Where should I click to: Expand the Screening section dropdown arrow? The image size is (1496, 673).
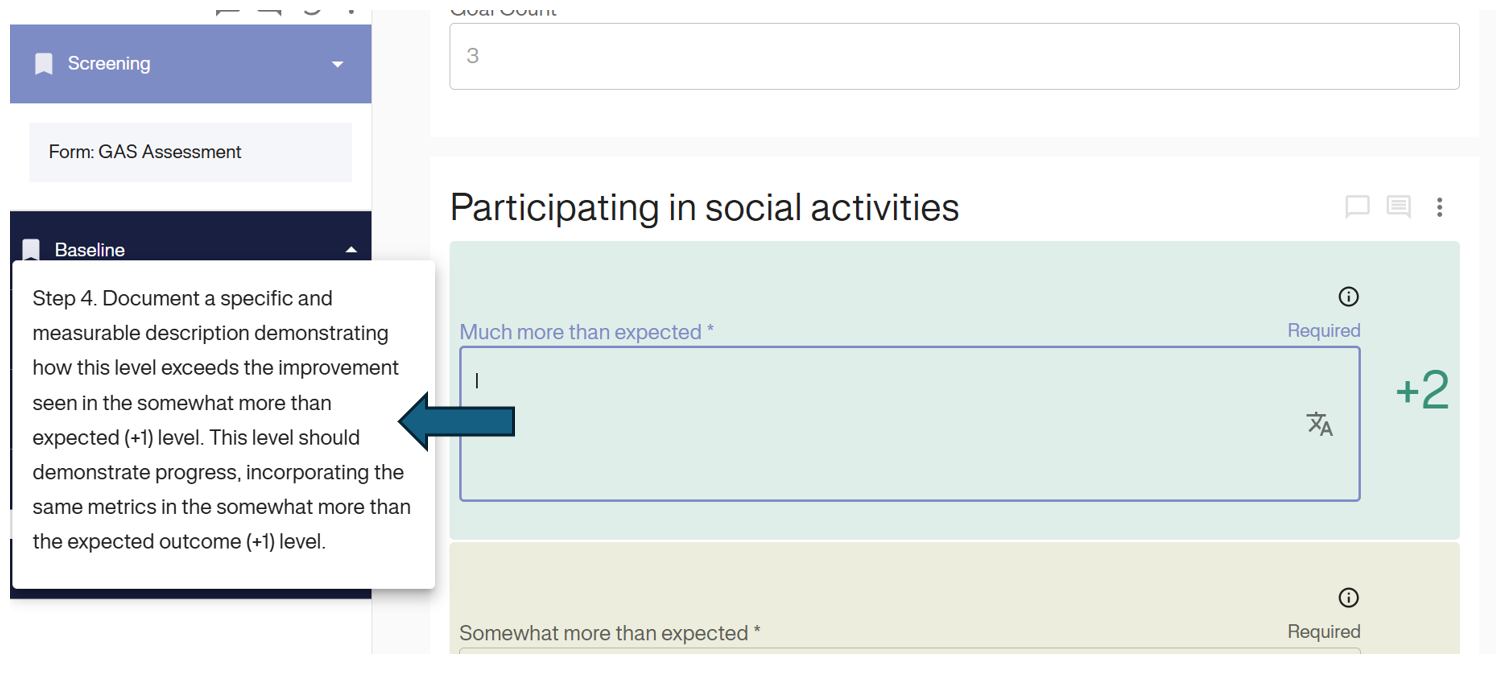point(337,64)
